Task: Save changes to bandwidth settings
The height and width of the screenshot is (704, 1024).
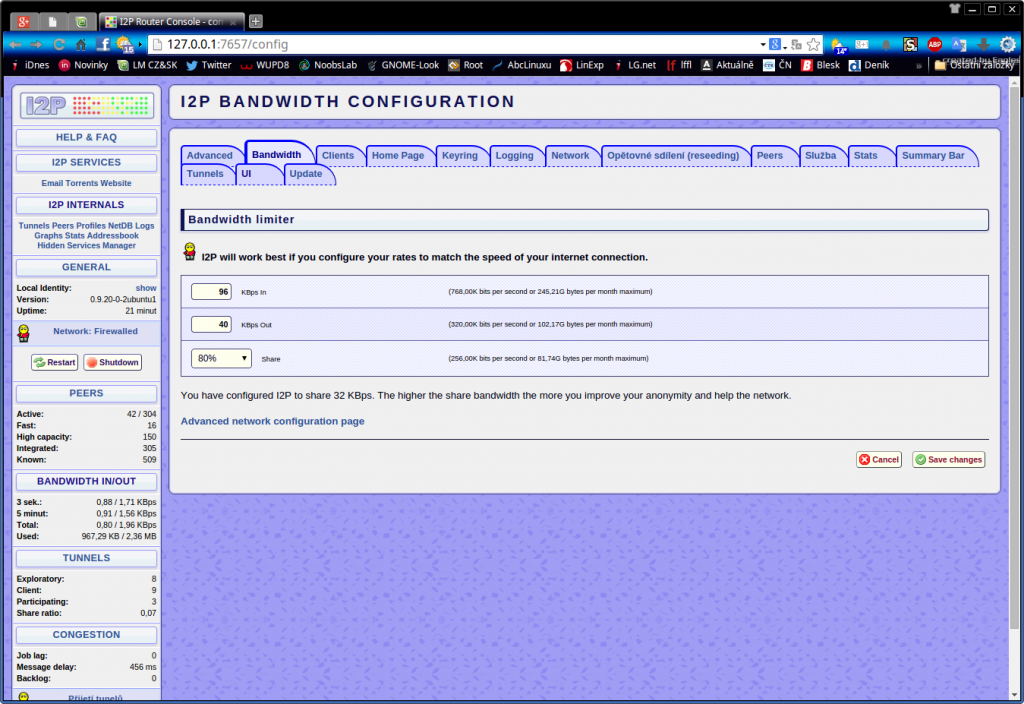Action: point(949,460)
